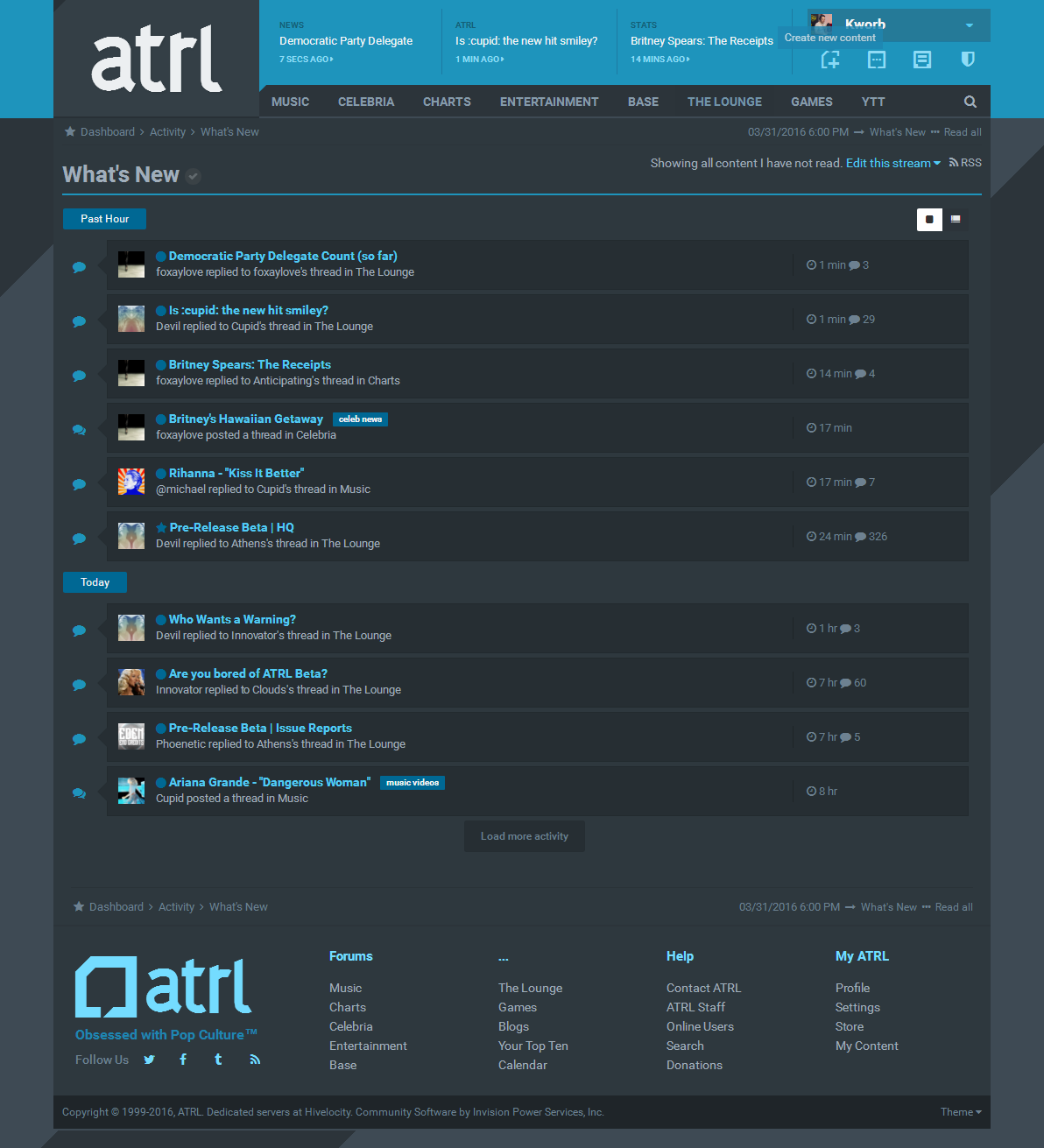Click the celeb news tag
Viewport: 1044px width, 1148px height.
click(360, 419)
